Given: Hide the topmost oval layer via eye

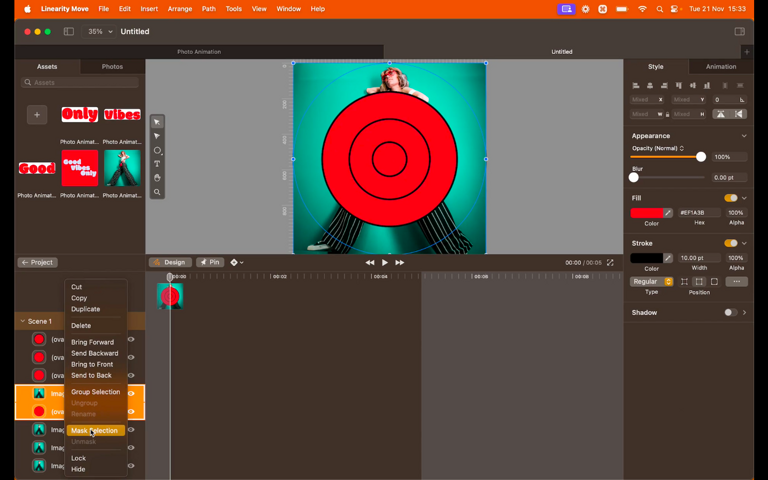Looking at the screenshot, I should coord(131,339).
